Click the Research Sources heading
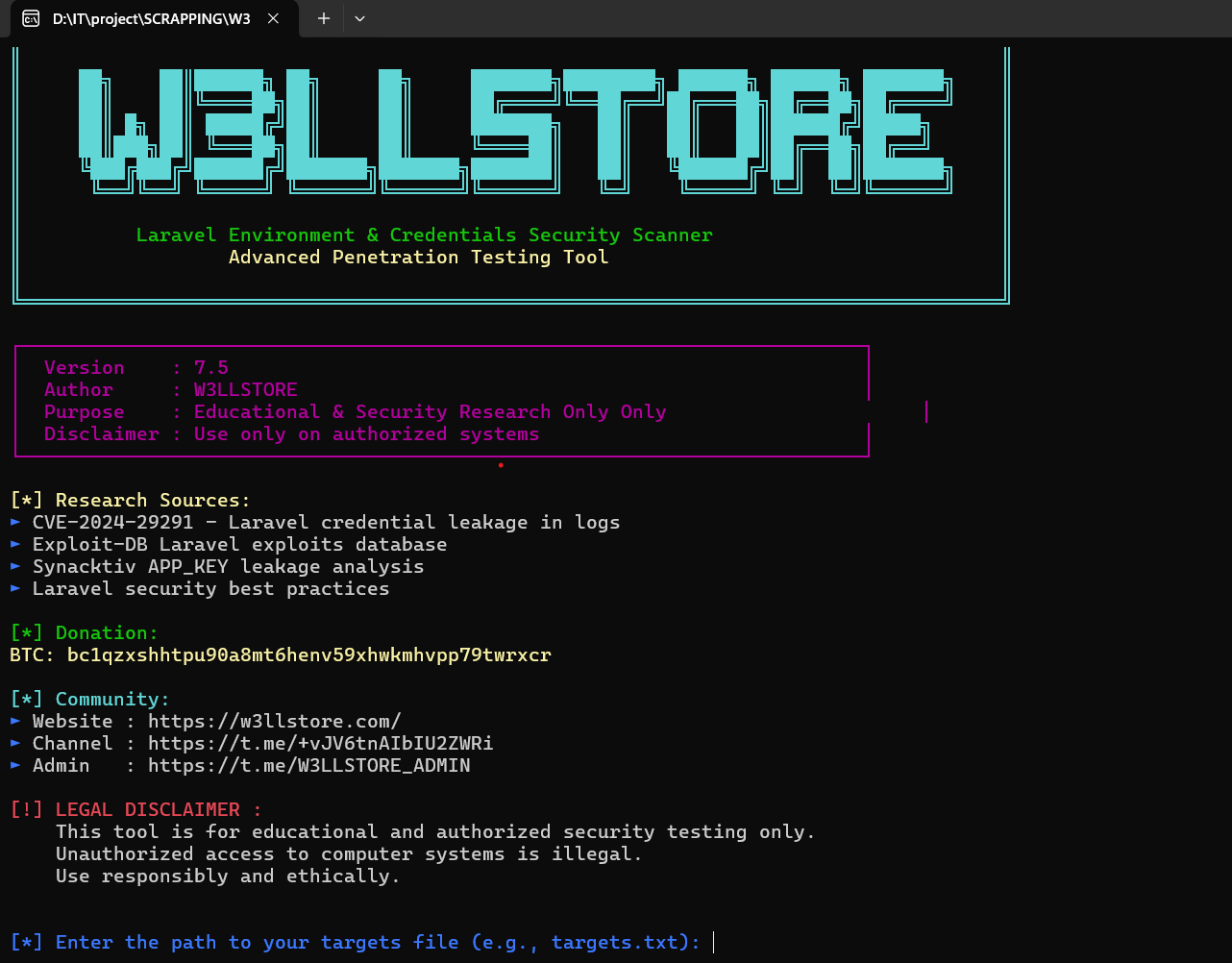 click(131, 501)
